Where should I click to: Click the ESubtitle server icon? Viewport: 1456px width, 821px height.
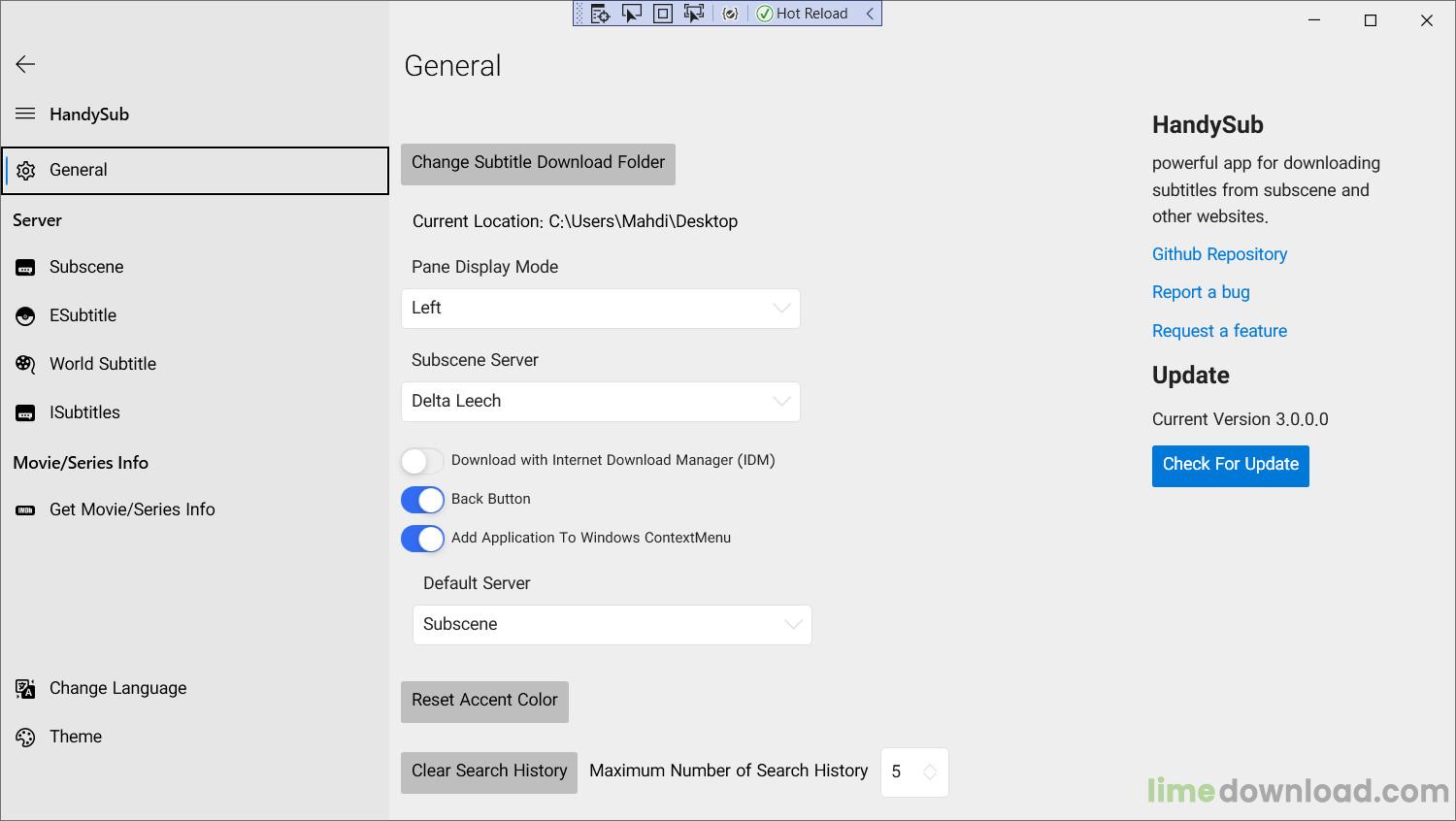[x=26, y=316]
